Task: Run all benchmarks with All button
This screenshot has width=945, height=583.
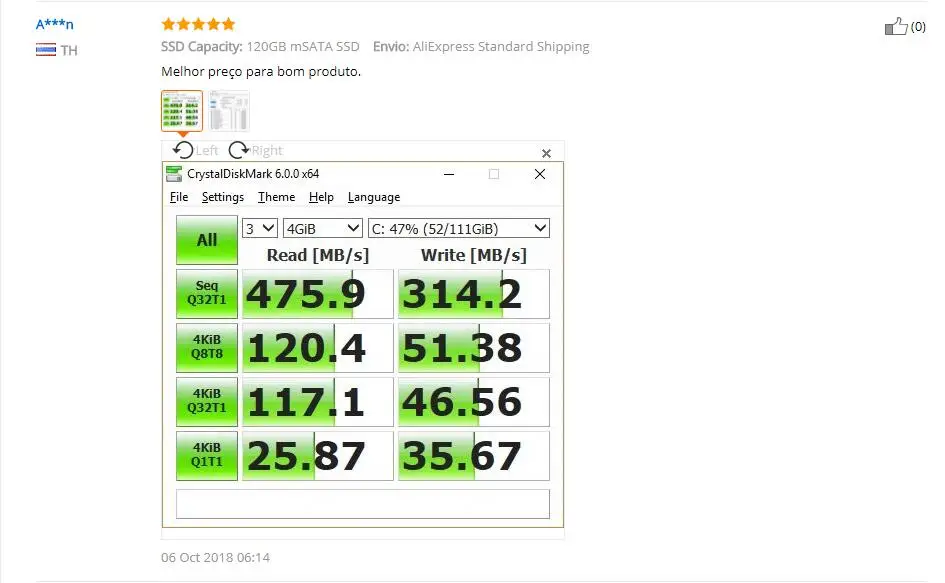Action: click(207, 240)
